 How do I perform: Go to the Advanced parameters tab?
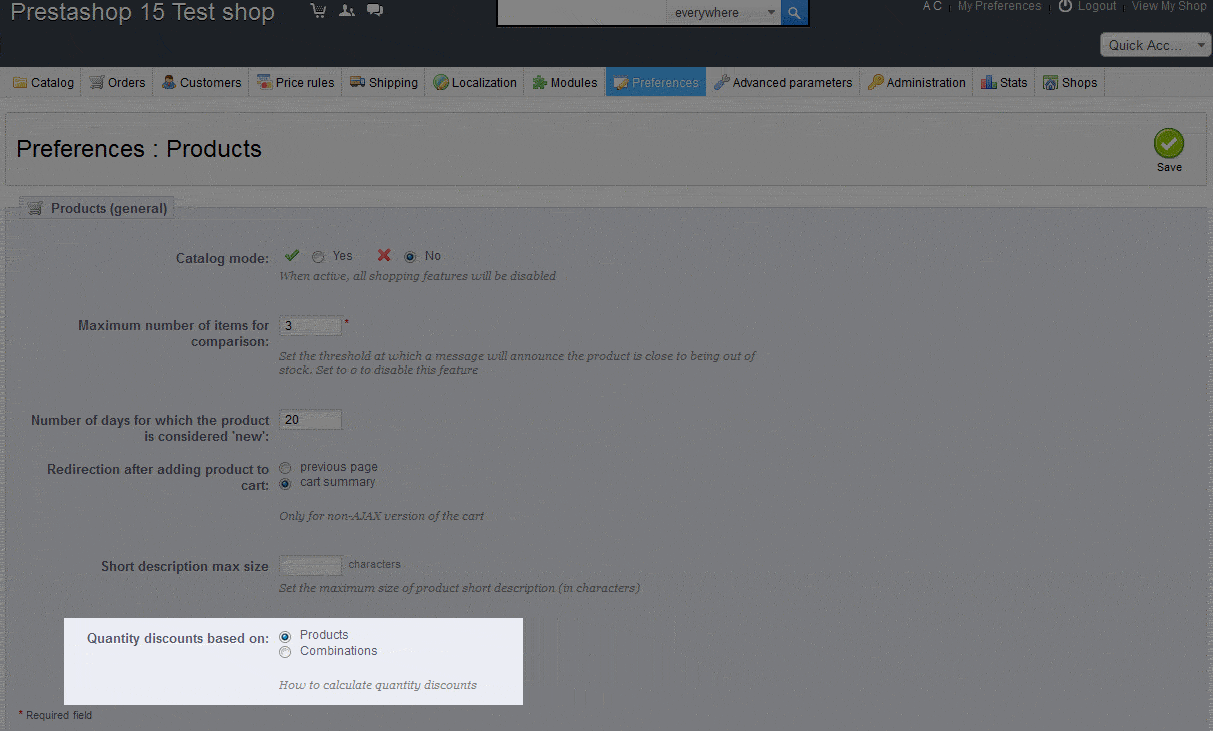(x=783, y=83)
